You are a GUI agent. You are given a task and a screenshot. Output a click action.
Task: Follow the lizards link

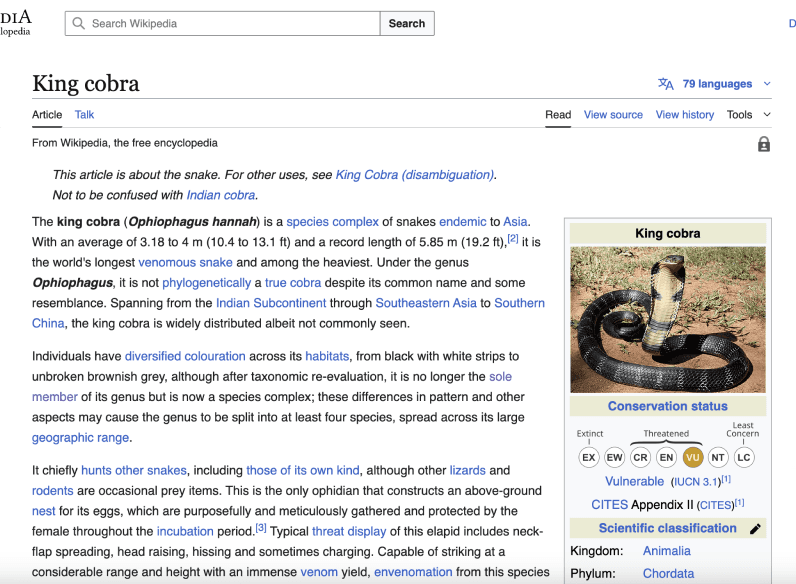468,471
